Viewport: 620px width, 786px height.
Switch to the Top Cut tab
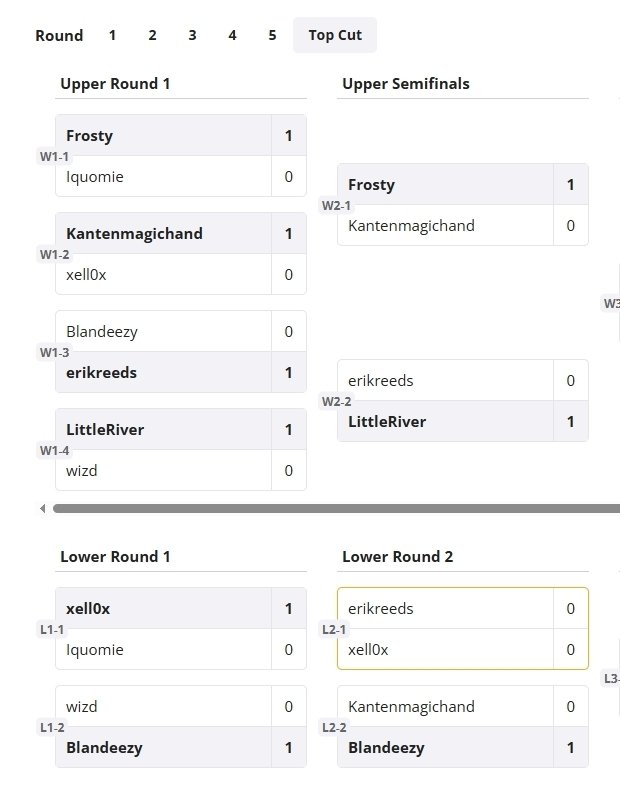point(334,35)
